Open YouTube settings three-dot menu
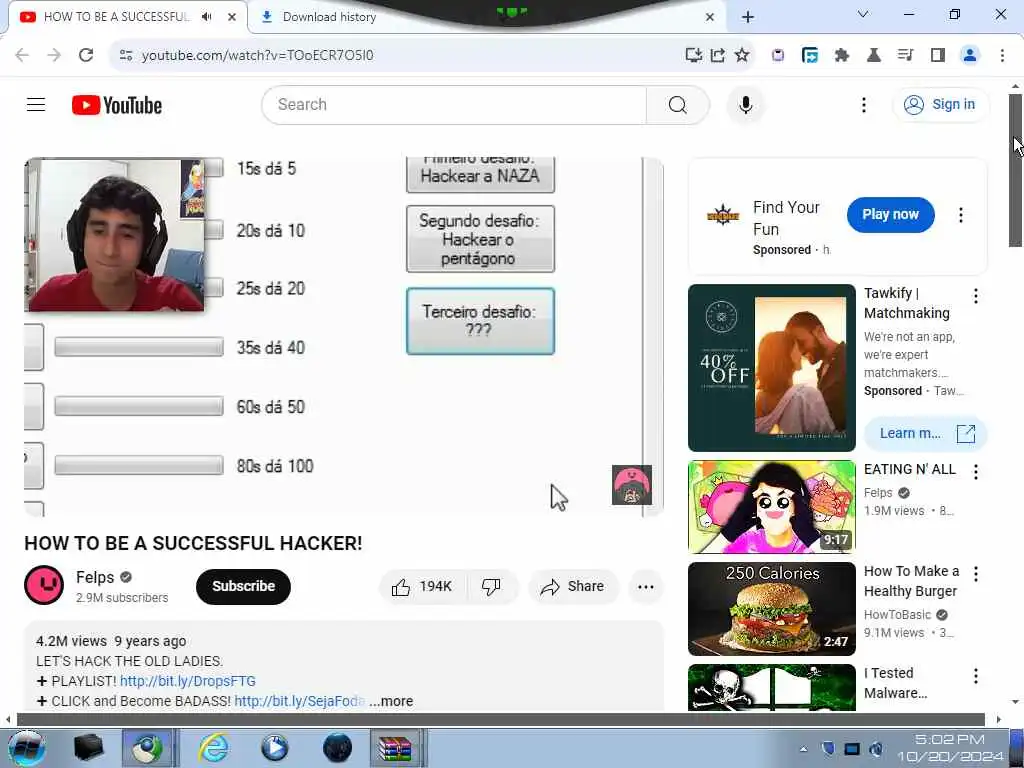1024x768 pixels. [863, 104]
